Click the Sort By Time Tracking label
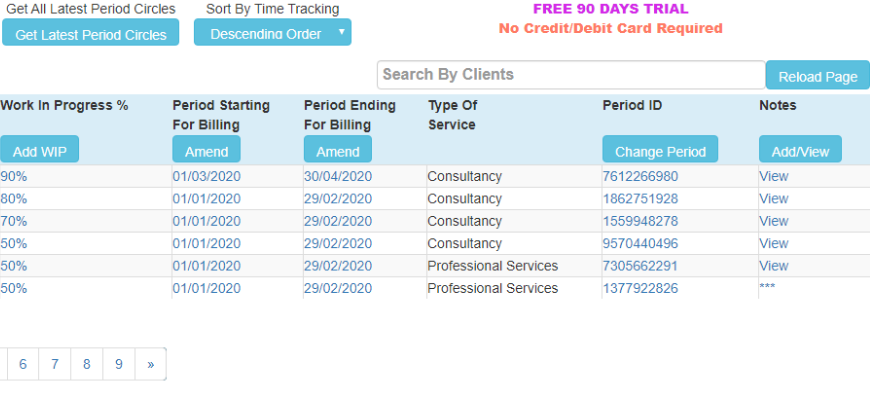Viewport: 870px width, 397px height. coord(272,9)
